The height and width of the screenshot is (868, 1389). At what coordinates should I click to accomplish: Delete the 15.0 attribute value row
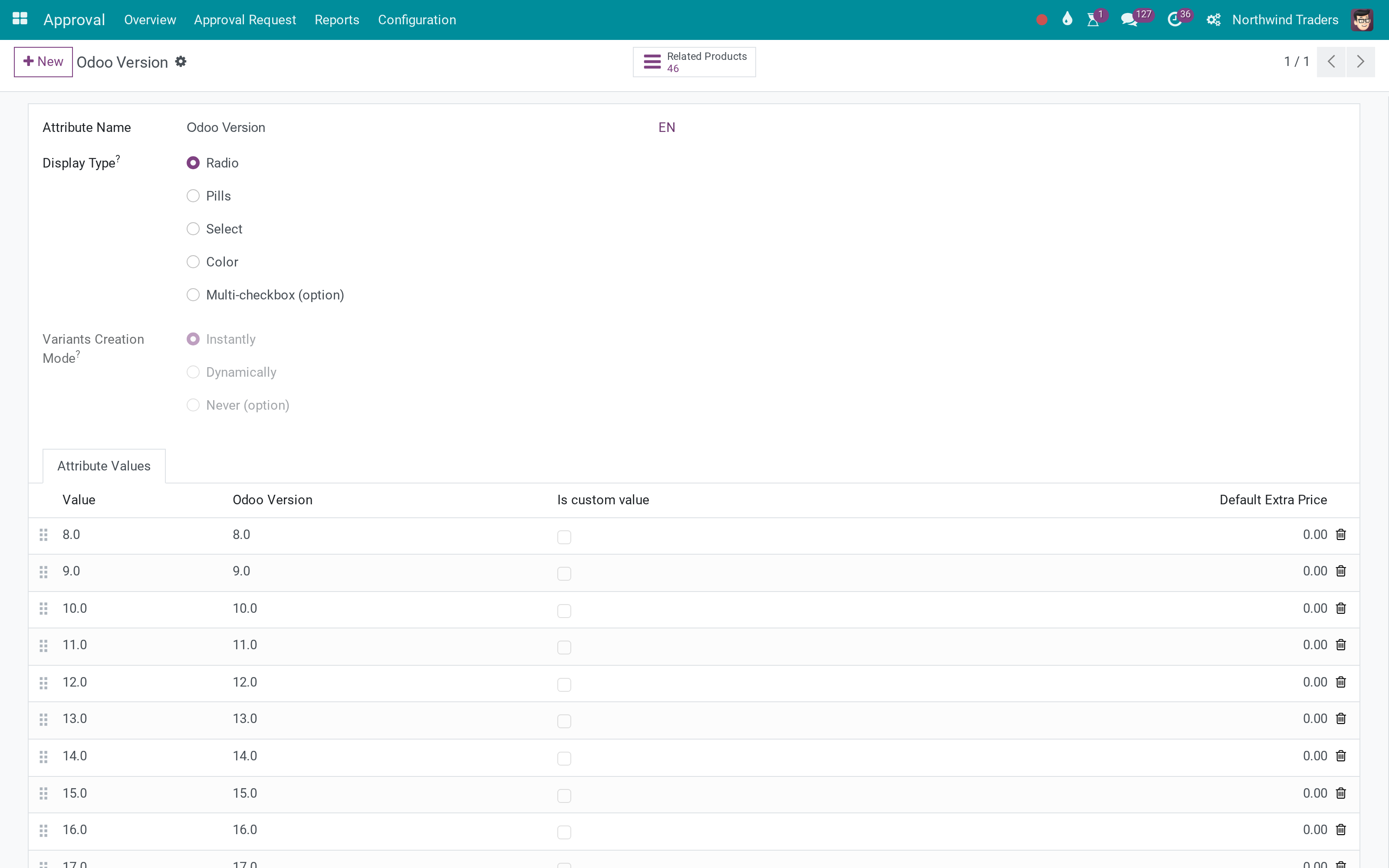pyautogui.click(x=1341, y=793)
